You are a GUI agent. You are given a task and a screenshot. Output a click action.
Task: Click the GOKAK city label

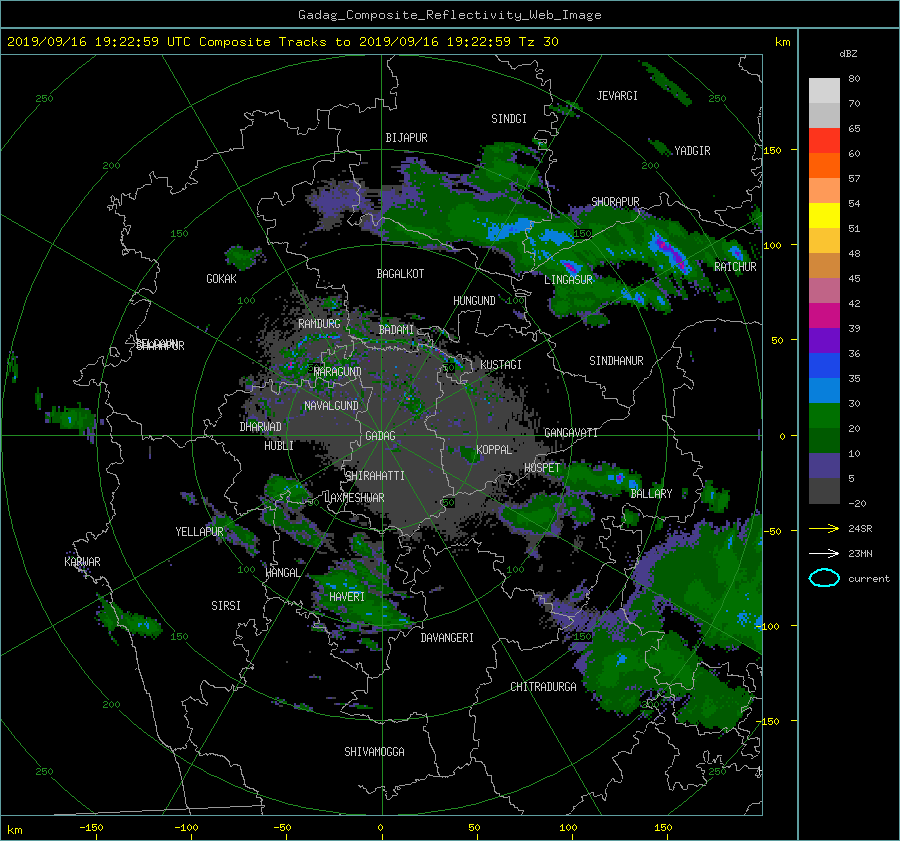222,279
